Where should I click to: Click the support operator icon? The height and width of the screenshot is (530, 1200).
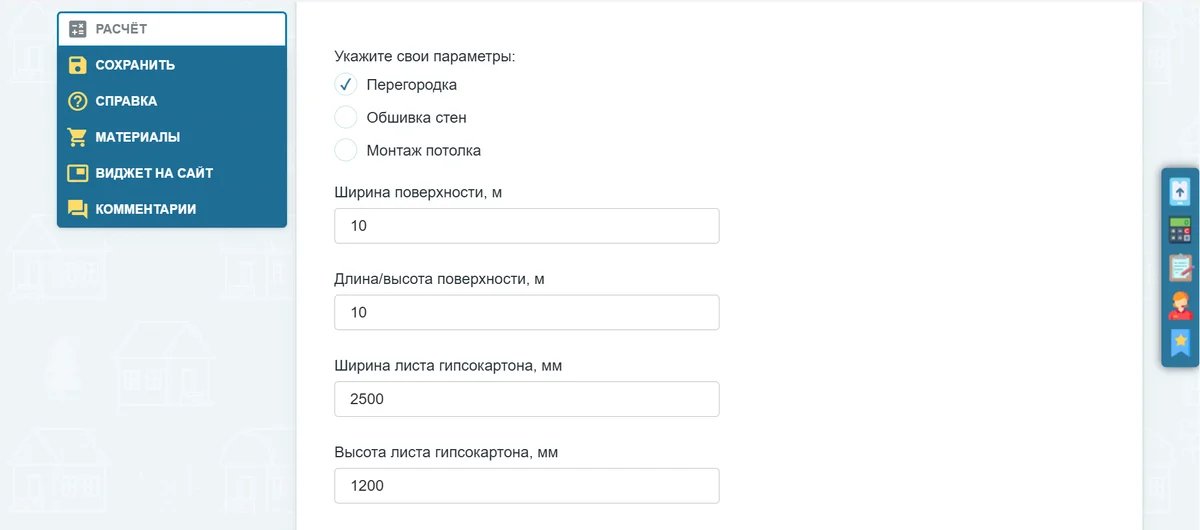click(1181, 305)
